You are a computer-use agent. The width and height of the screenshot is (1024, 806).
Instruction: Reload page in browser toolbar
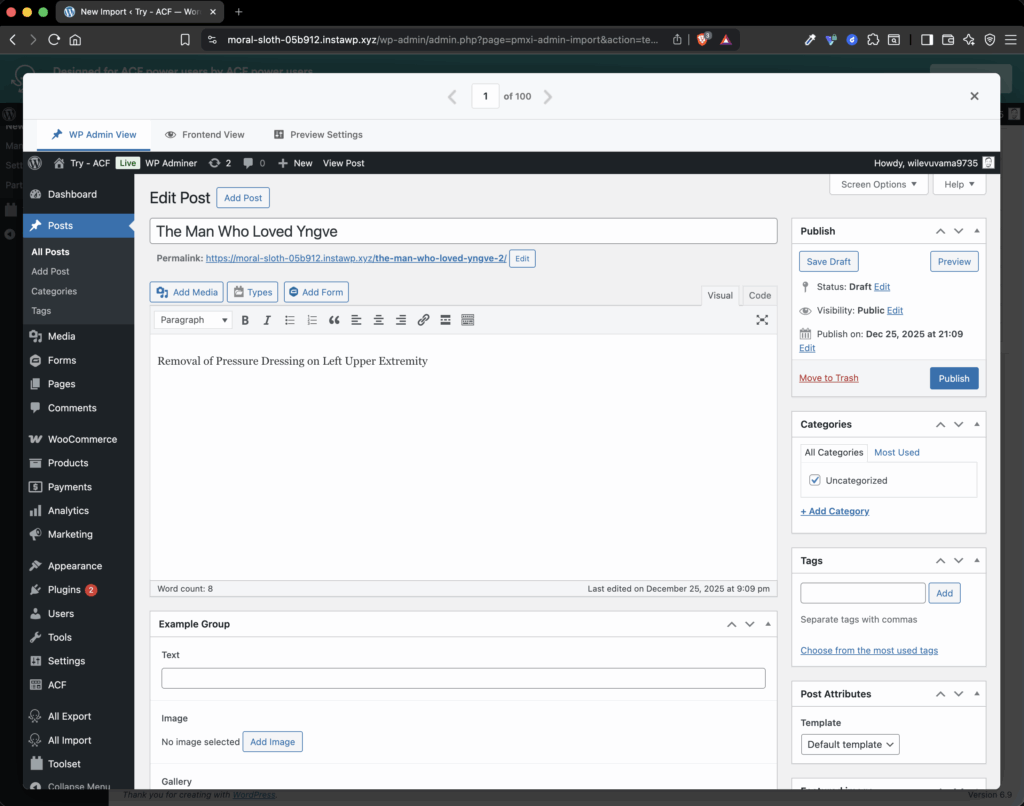tap(54, 40)
